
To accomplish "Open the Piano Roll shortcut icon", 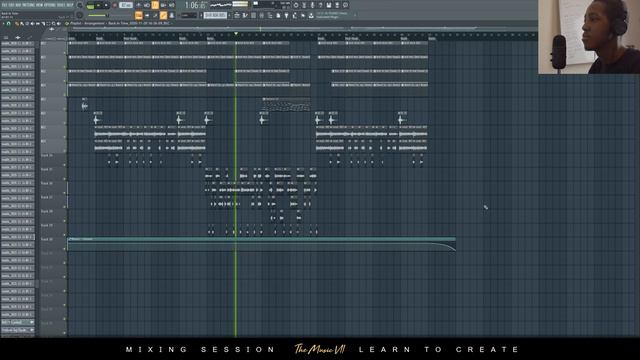I will [x=147, y=15].
